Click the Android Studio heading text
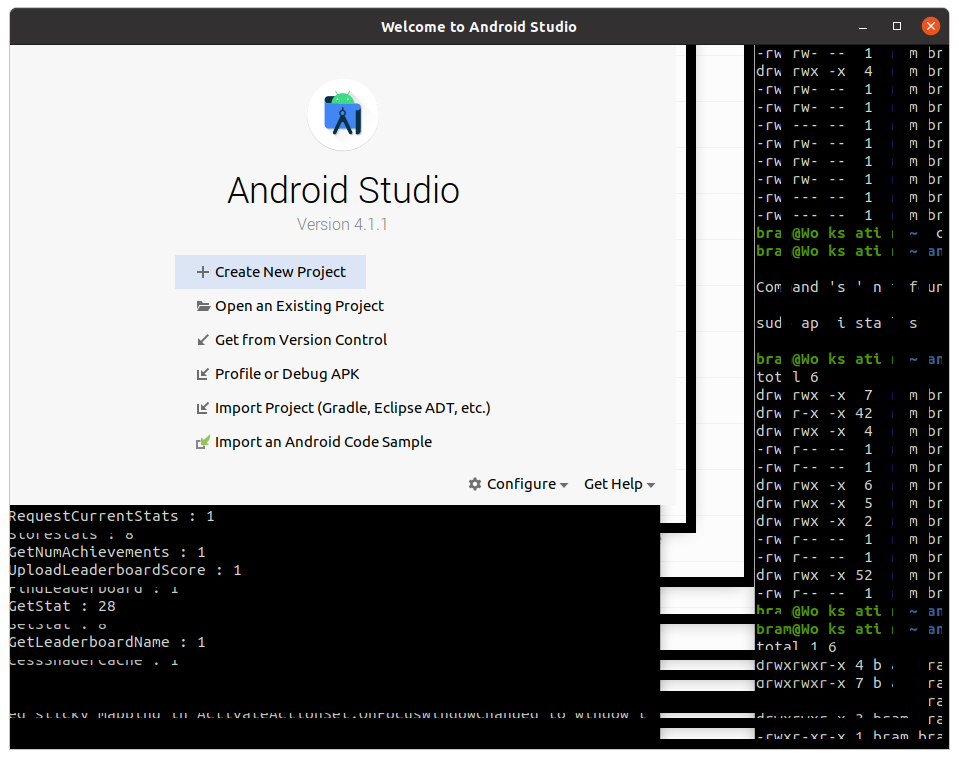 coord(344,190)
